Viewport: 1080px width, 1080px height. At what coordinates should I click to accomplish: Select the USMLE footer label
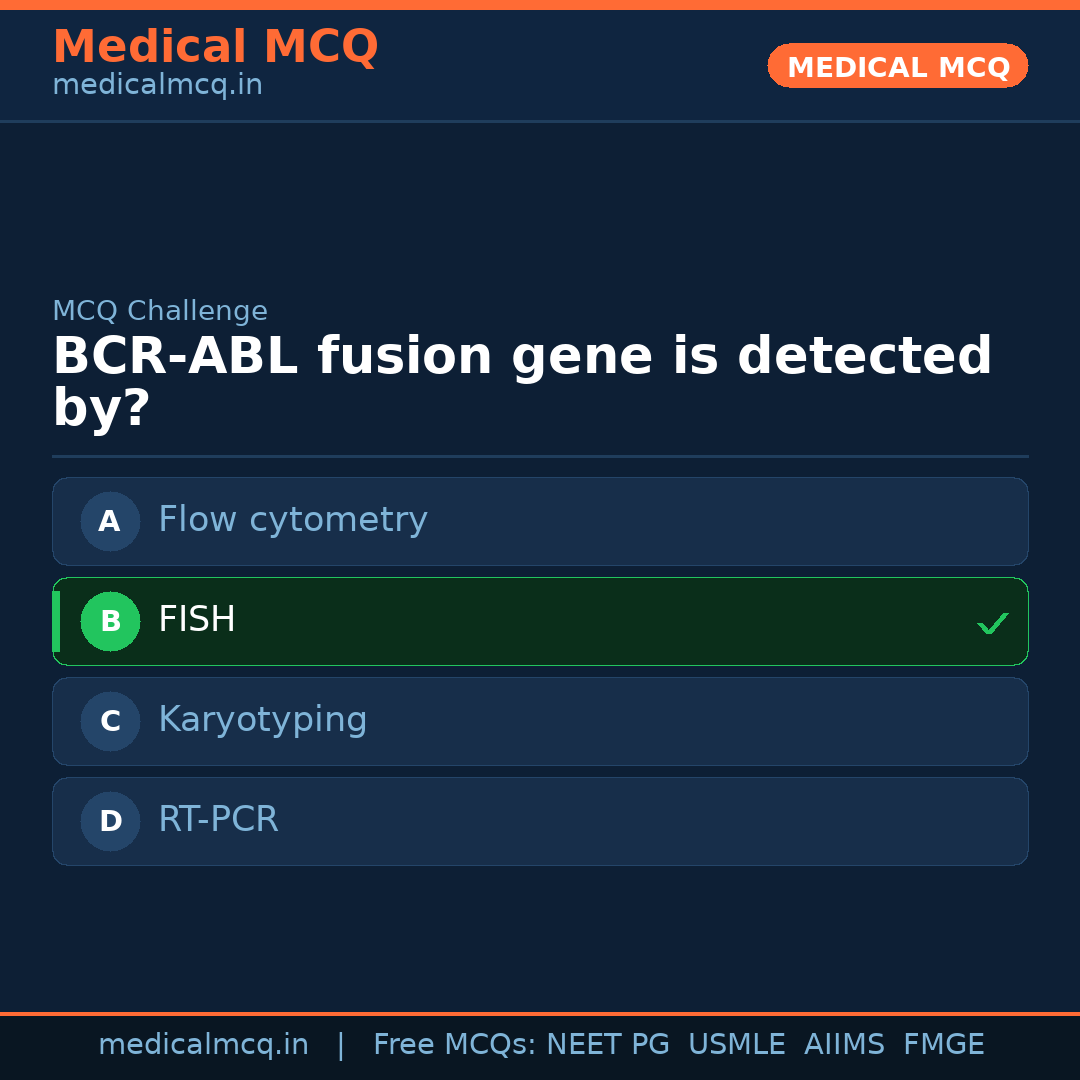(x=736, y=1045)
